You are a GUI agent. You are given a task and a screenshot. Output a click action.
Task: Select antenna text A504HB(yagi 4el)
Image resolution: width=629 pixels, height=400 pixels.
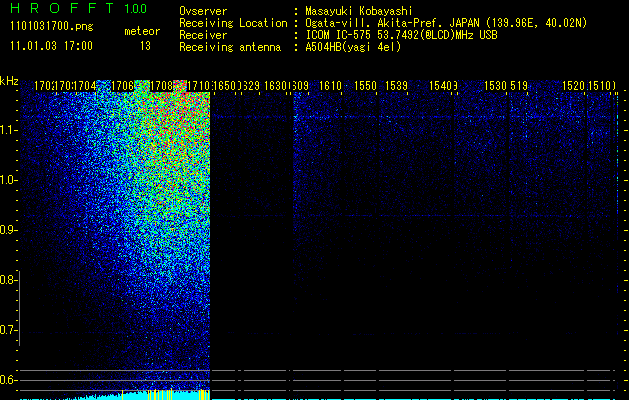(x=353, y=47)
